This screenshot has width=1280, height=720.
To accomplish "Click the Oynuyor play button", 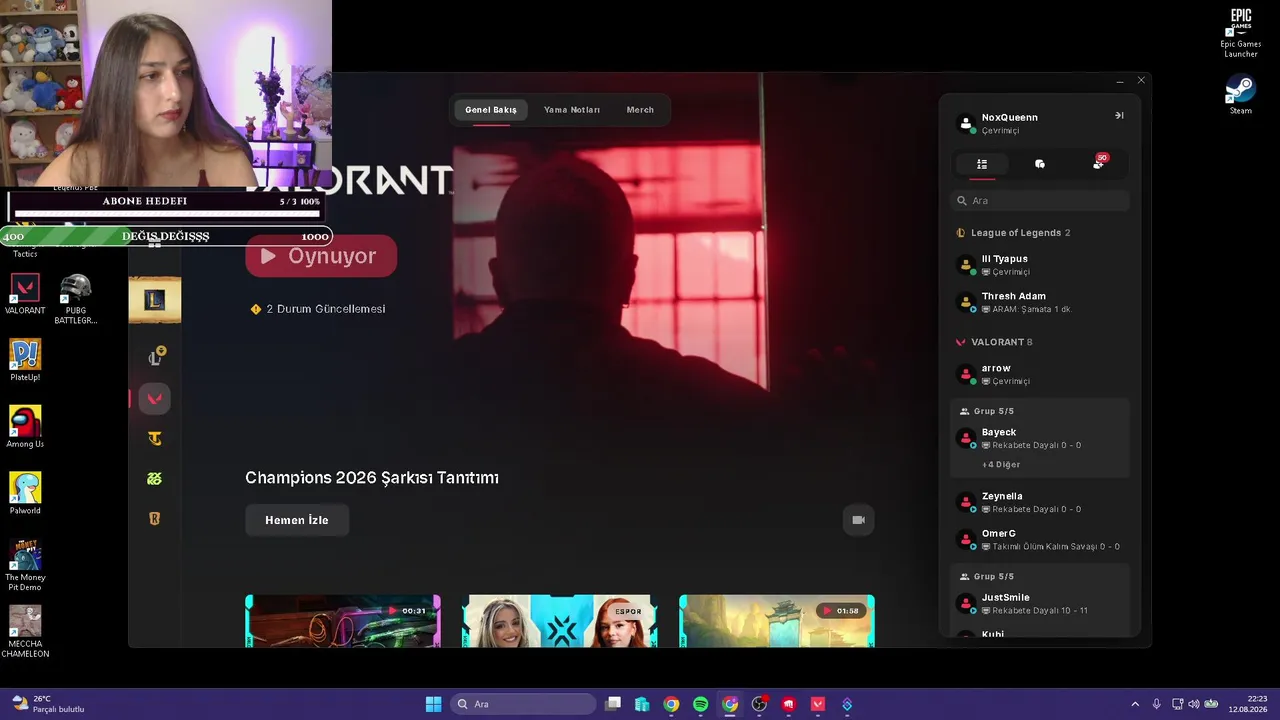I will click(x=321, y=256).
